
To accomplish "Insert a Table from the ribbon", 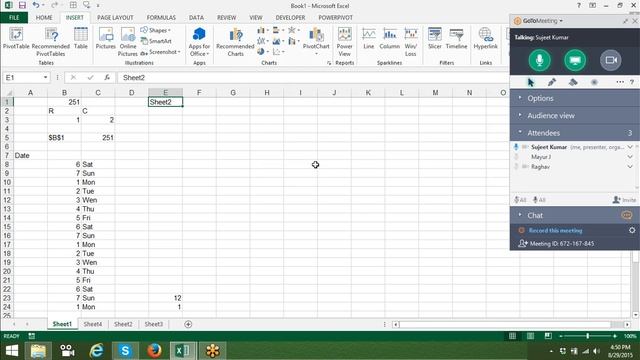I will pos(80,38).
